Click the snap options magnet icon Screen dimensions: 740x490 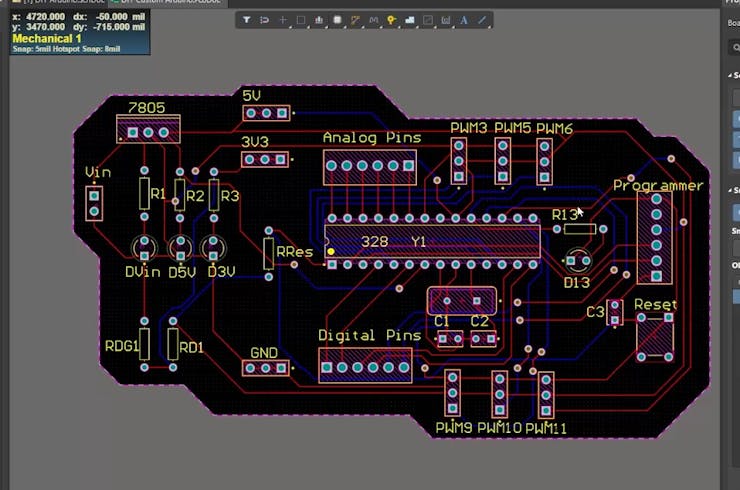tap(264, 20)
